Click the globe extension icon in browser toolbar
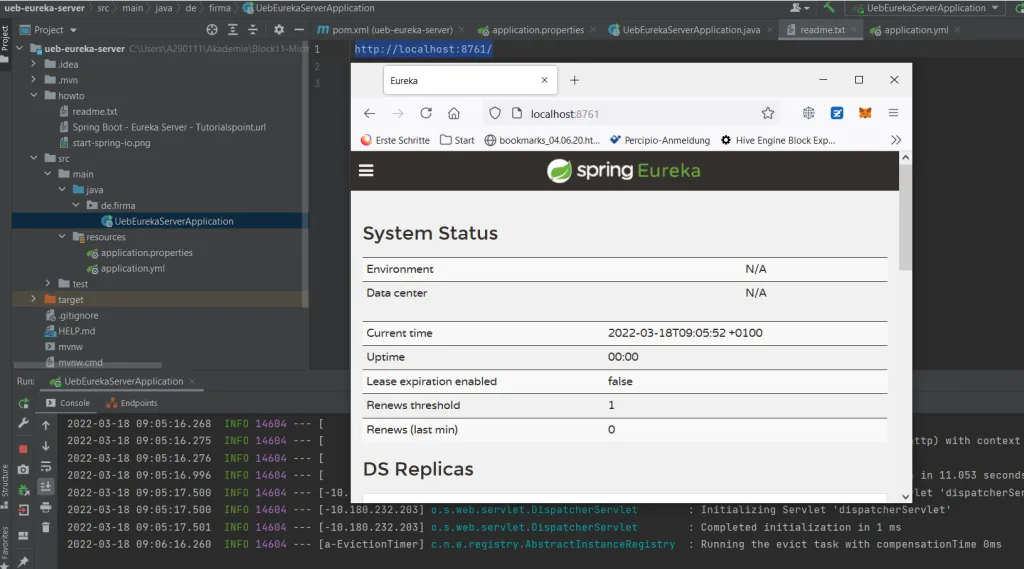Image resolution: width=1024 pixels, height=569 pixels. pos(808,113)
